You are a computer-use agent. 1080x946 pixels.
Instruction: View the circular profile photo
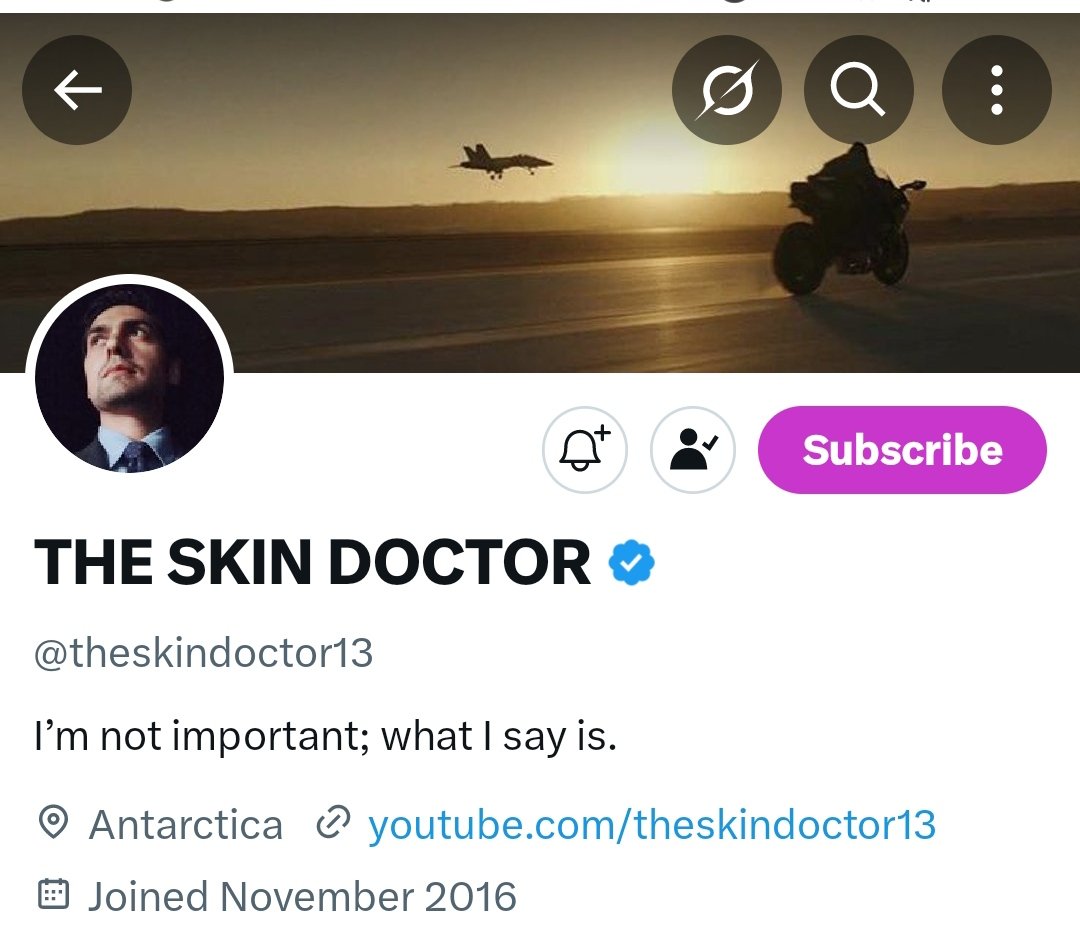pyautogui.click(x=129, y=378)
